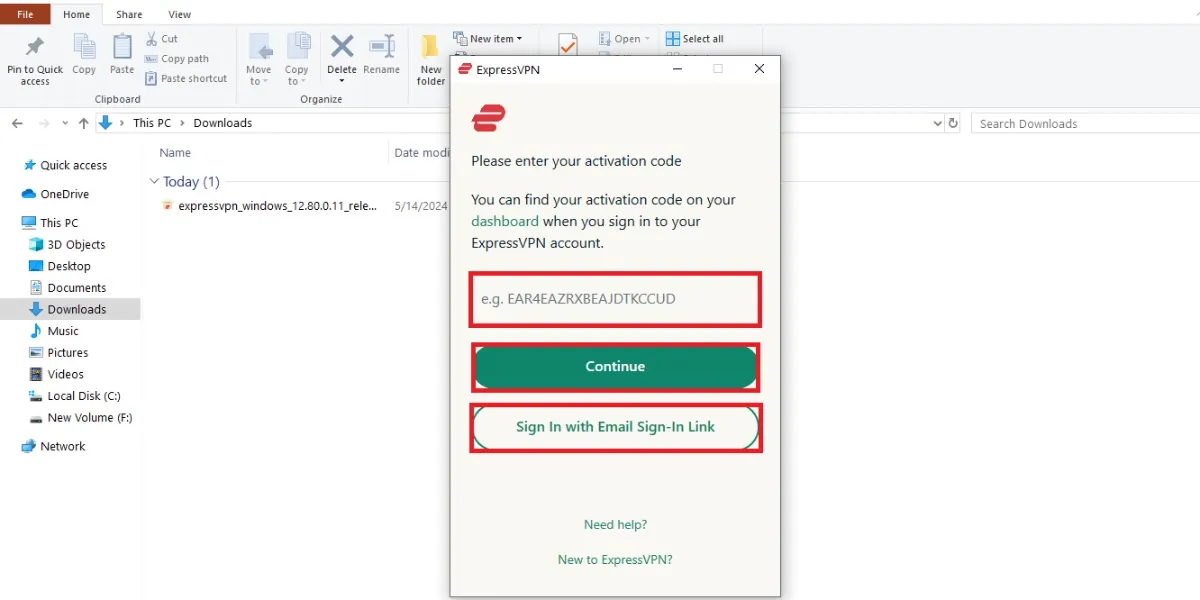The width and height of the screenshot is (1200, 600).
Task: Pin the folder to Quick access
Action: [35, 59]
